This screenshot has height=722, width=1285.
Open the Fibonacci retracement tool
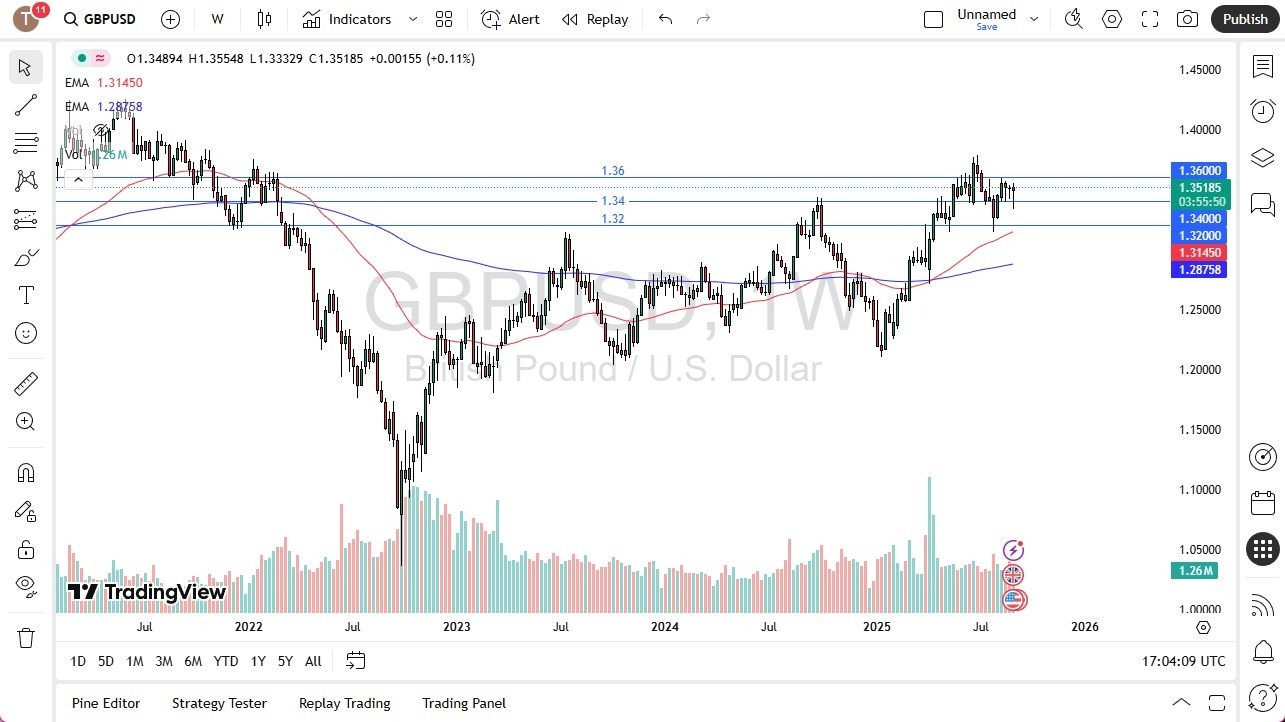[x=26, y=143]
